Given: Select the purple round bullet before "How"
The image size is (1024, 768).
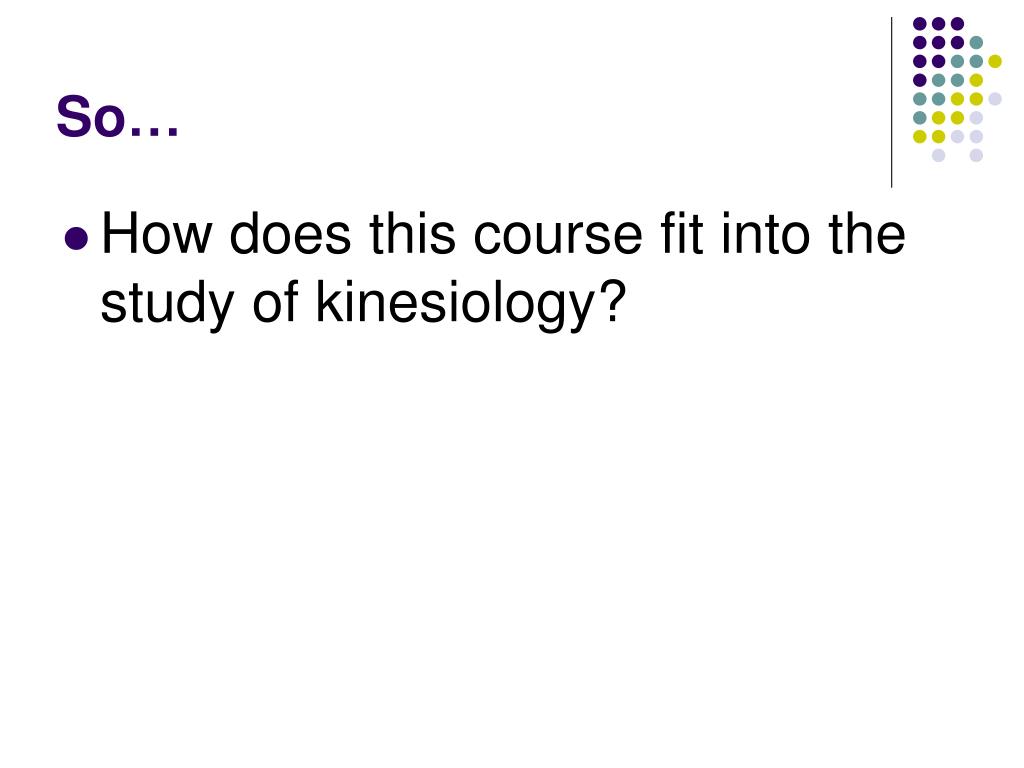Looking at the screenshot, I should tap(77, 238).
